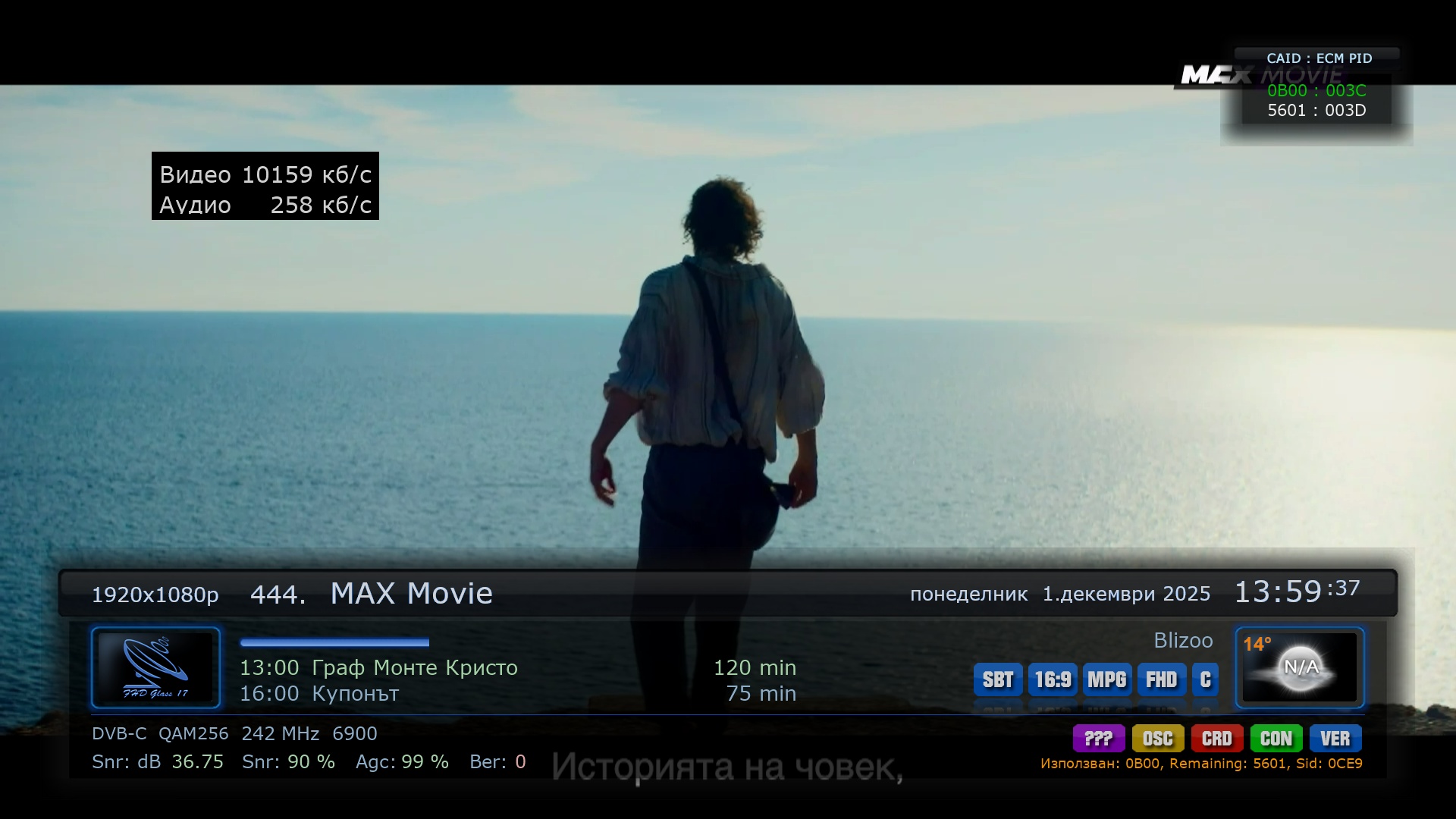Select the blue VER badge

(x=1335, y=739)
